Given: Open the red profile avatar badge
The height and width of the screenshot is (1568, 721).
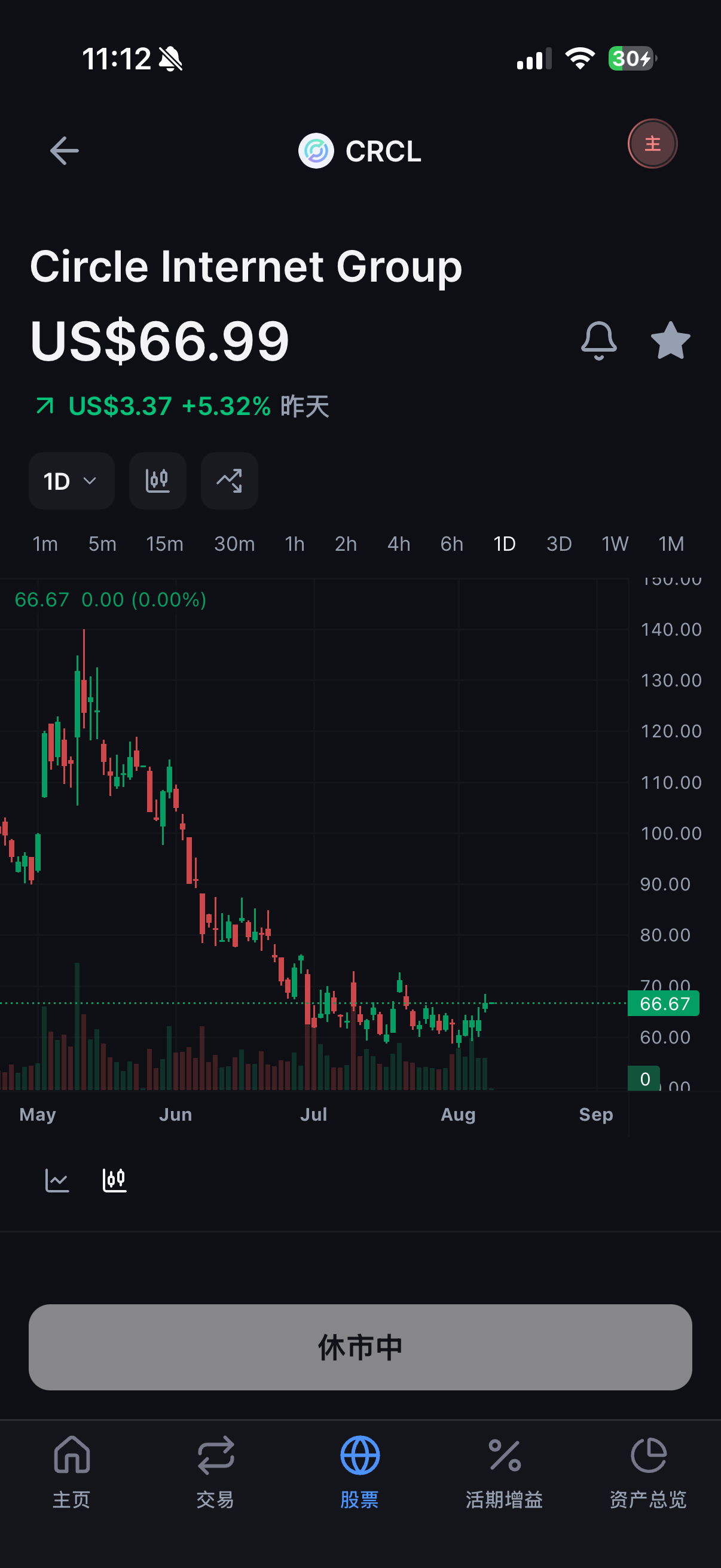Looking at the screenshot, I should (652, 144).
